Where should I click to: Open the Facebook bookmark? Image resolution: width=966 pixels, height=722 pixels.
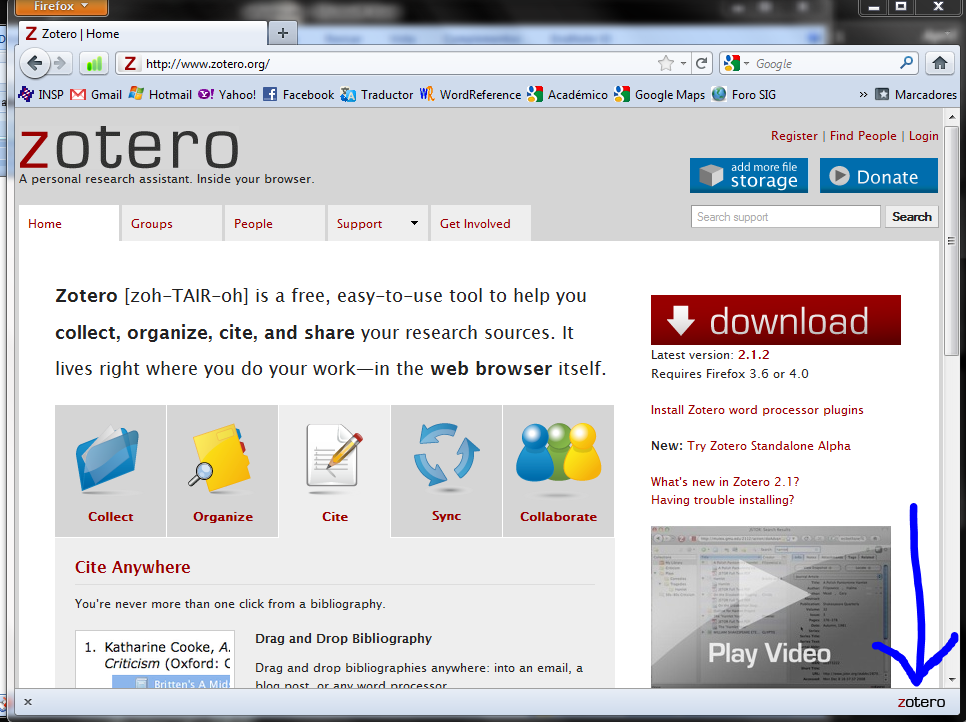coord(298,94)
